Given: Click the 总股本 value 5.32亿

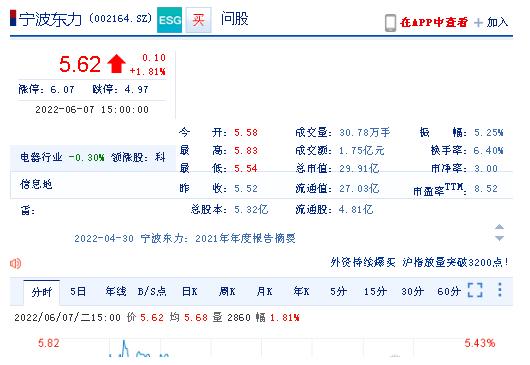Looking at the screenshot, I should click(x=251, y=210).
